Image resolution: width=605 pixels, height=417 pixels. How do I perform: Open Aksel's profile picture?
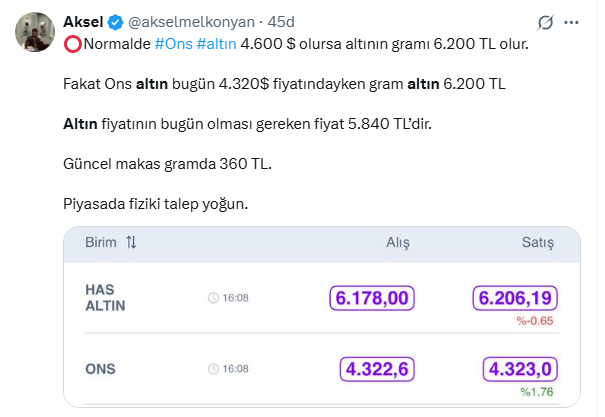[x=33, y=32]
